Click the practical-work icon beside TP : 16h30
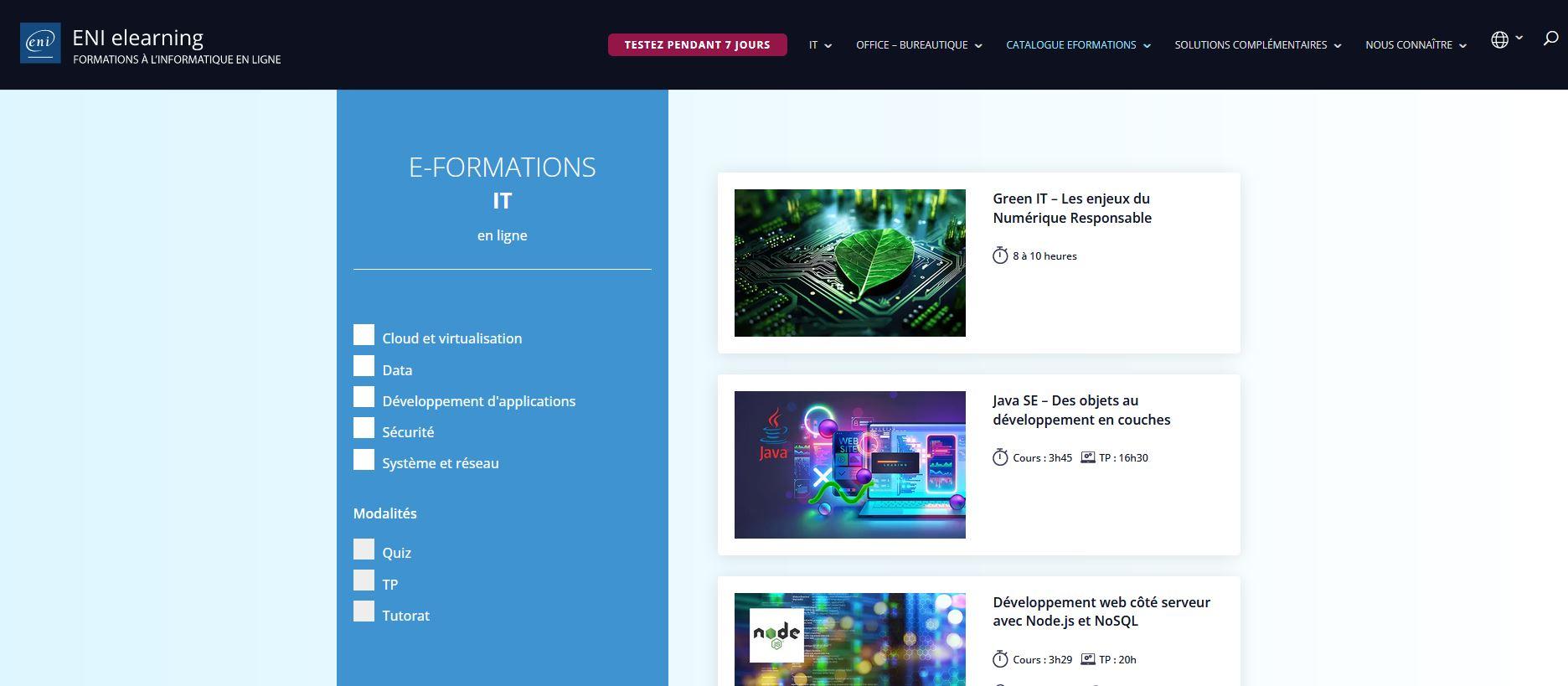The image size is (1568, 686). (x=1087, y=457)
